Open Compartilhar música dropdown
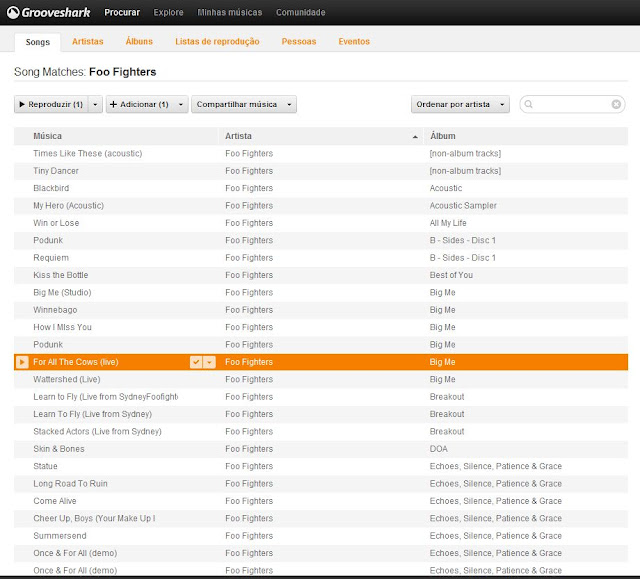This screenshot has height=579, width=640. [x=244, y=104]
